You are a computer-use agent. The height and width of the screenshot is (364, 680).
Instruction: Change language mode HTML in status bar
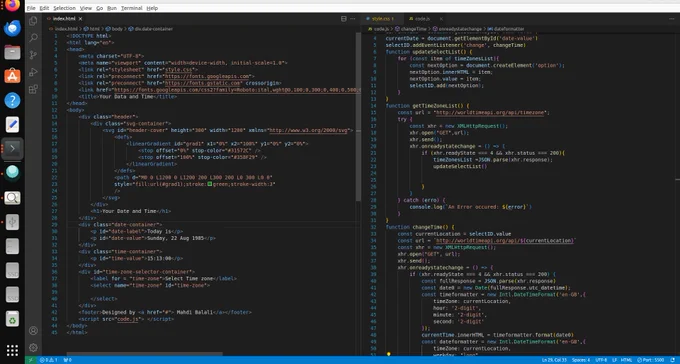(x=626, y=360)
